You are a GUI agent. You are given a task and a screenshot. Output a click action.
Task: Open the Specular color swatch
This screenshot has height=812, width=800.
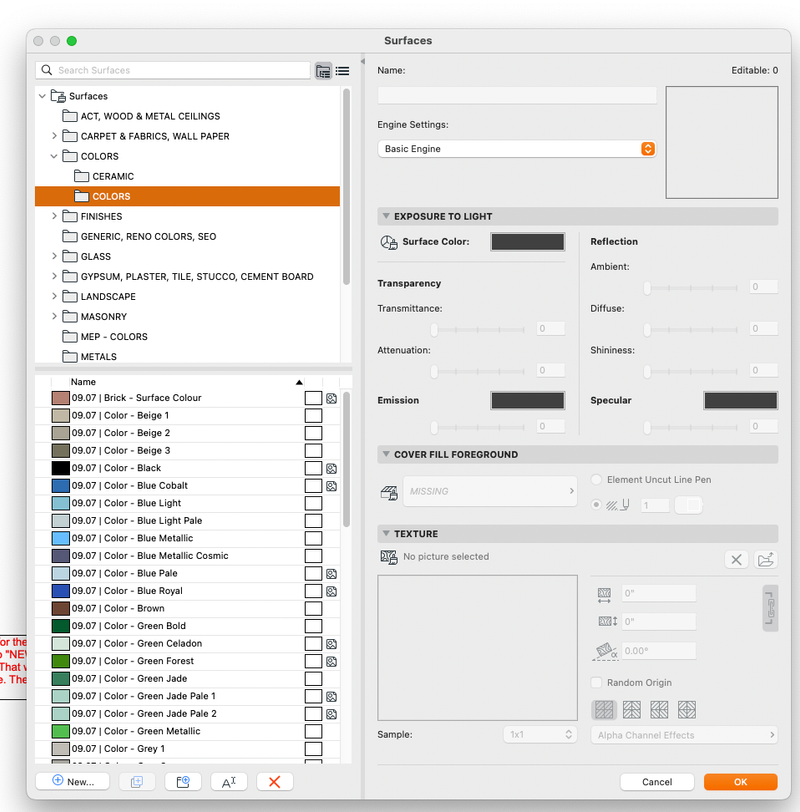click(x=740, y=400)
